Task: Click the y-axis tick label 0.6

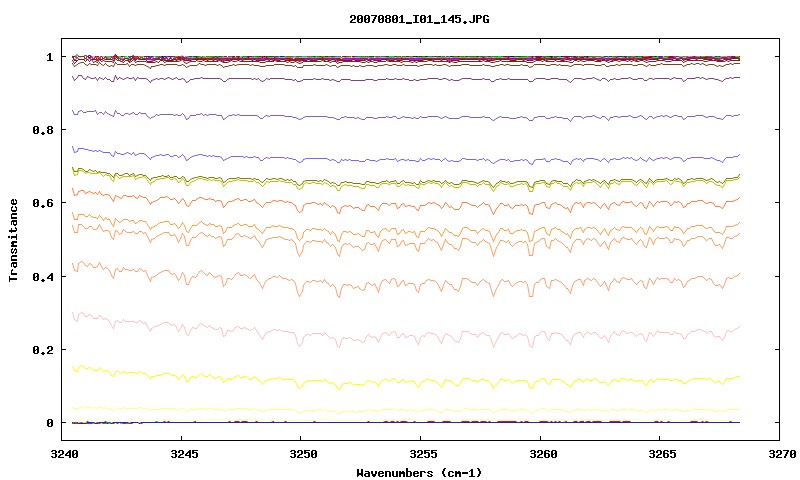Action: [43, 203]
